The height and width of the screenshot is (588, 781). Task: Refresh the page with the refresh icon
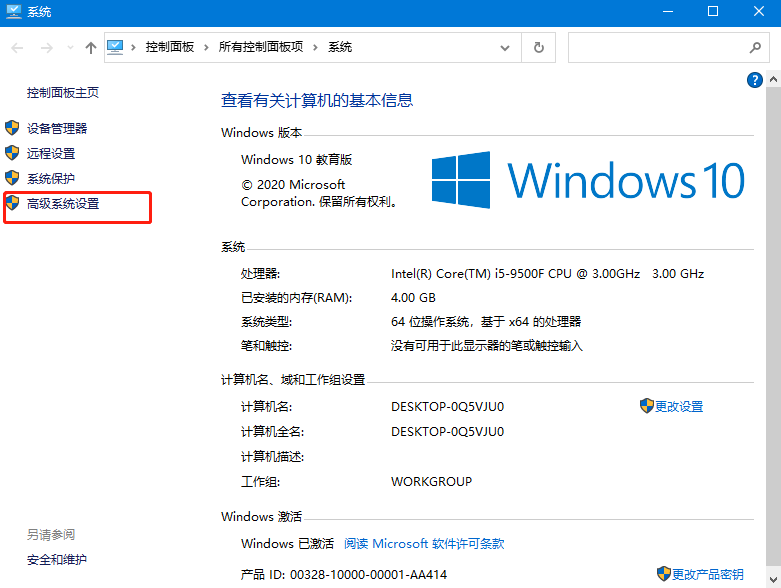pos(538,48)
